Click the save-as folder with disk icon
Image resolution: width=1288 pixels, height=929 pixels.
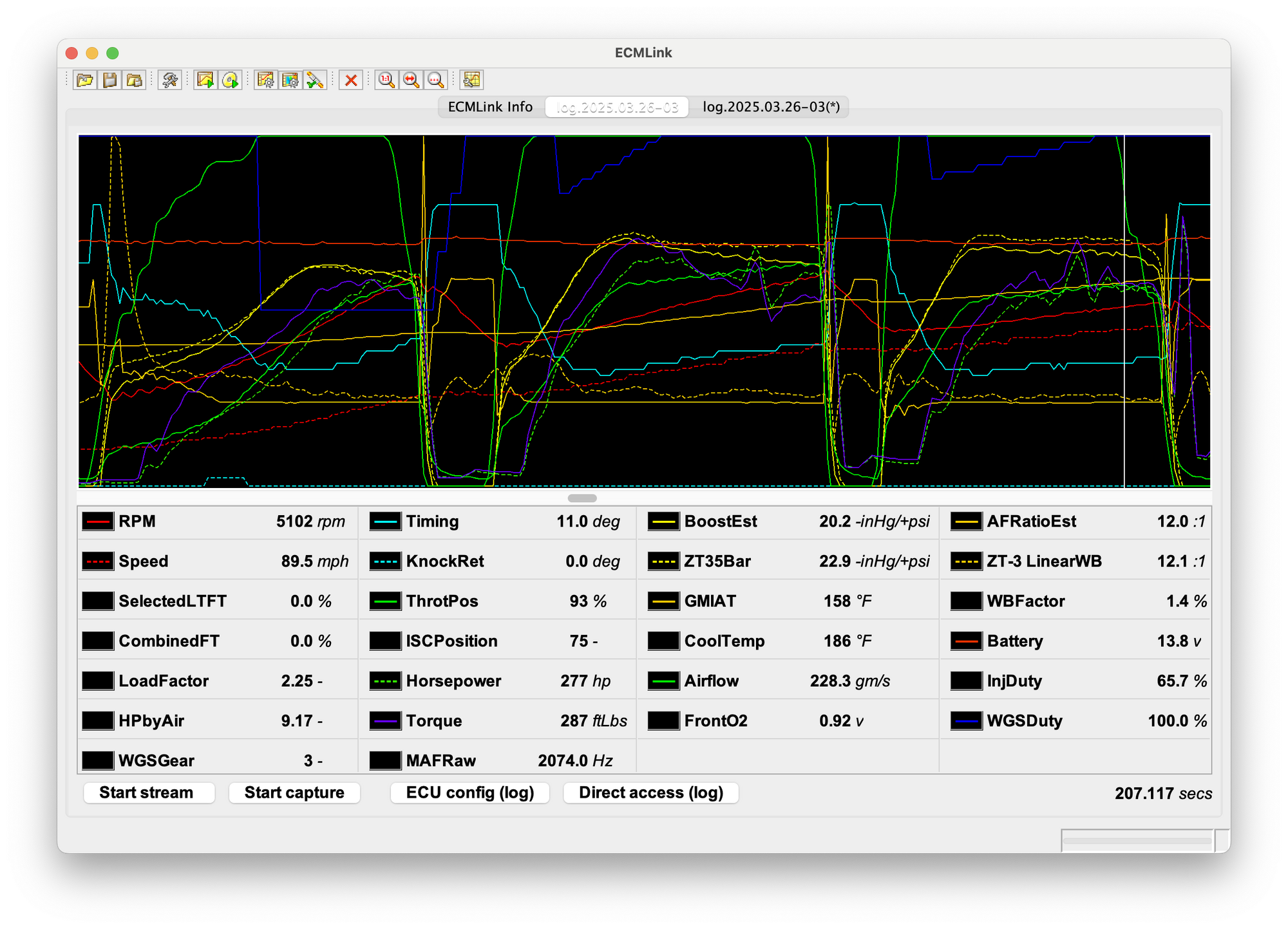point(135,80)
